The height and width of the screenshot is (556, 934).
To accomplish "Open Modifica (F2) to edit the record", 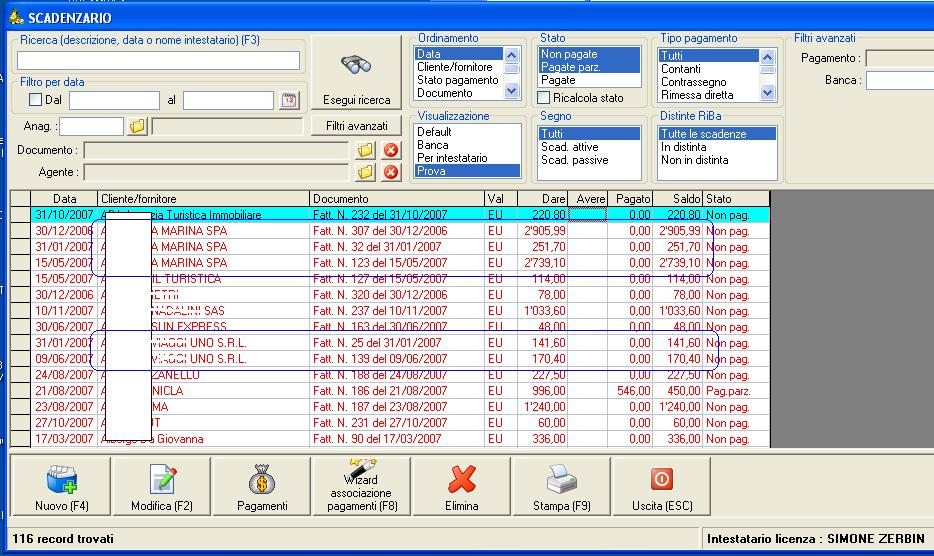I will pos(162,486).
